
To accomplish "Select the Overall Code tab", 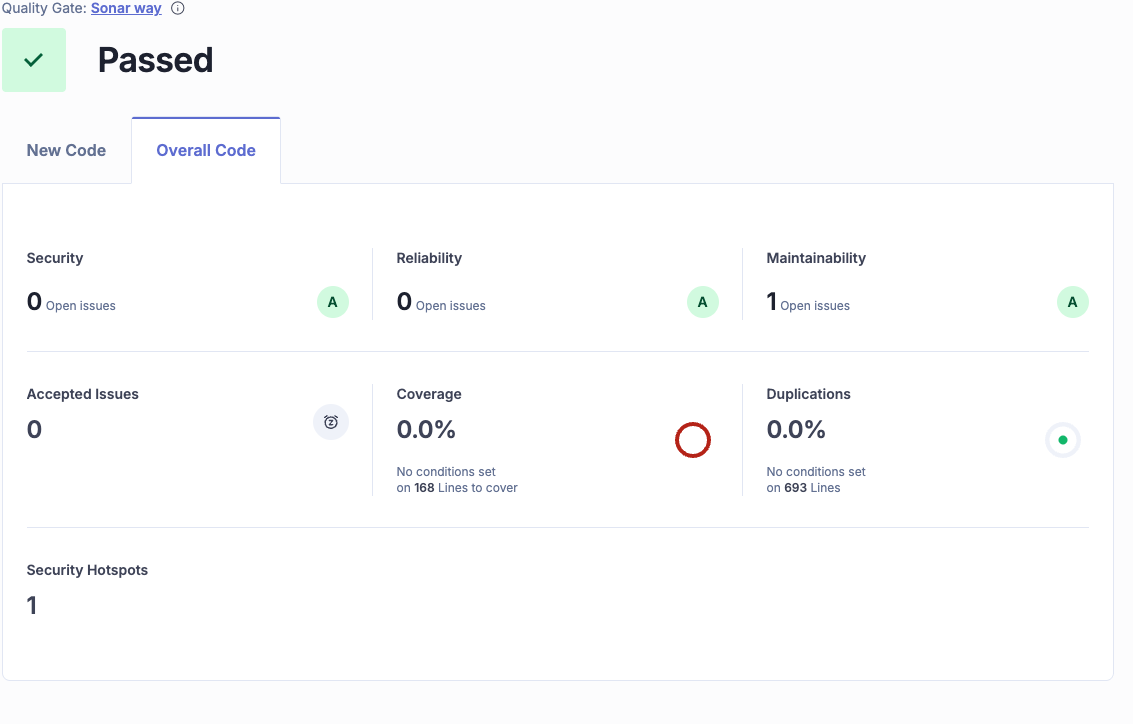I will pos(206,150).
